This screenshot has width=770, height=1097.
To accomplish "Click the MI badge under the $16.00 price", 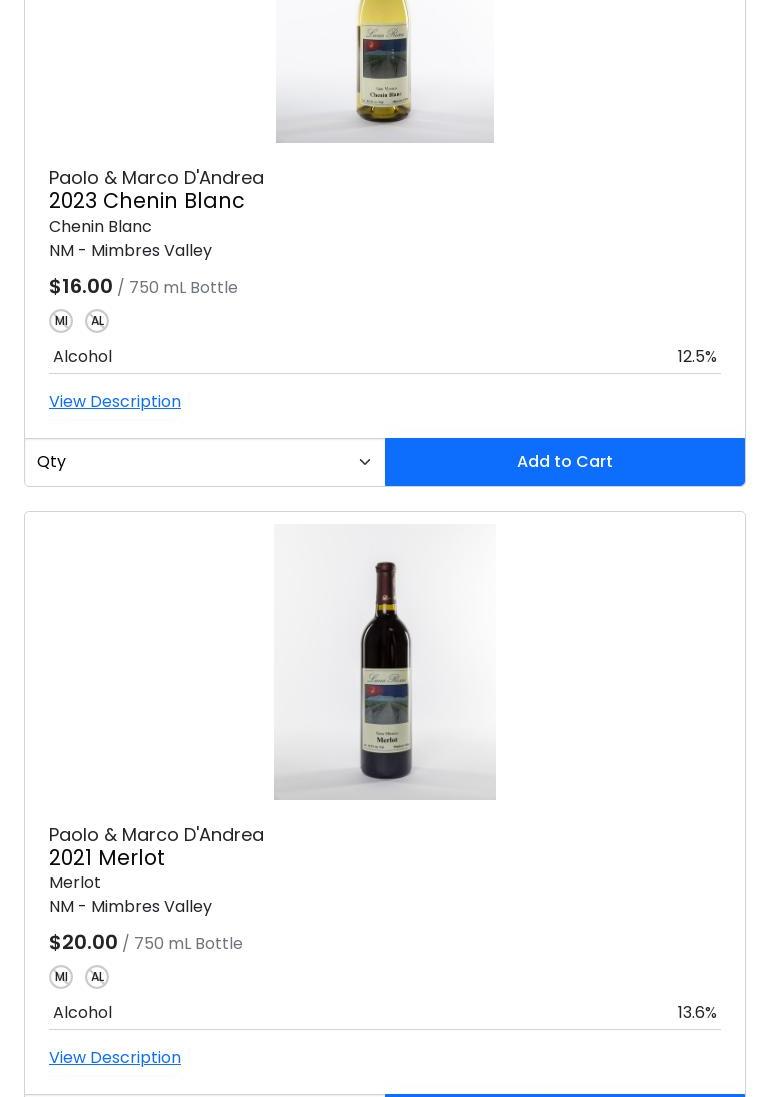I will (x=61, y=321).
